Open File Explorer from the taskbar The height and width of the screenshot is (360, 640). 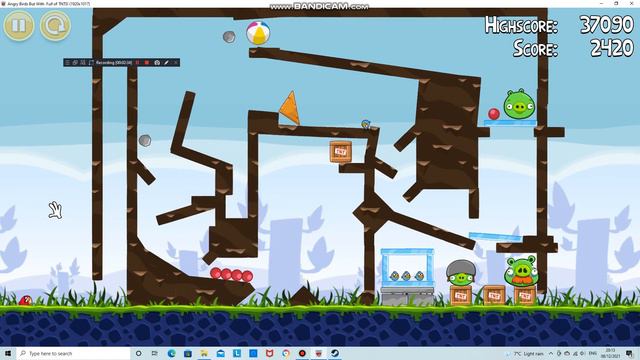coord(204,353)
